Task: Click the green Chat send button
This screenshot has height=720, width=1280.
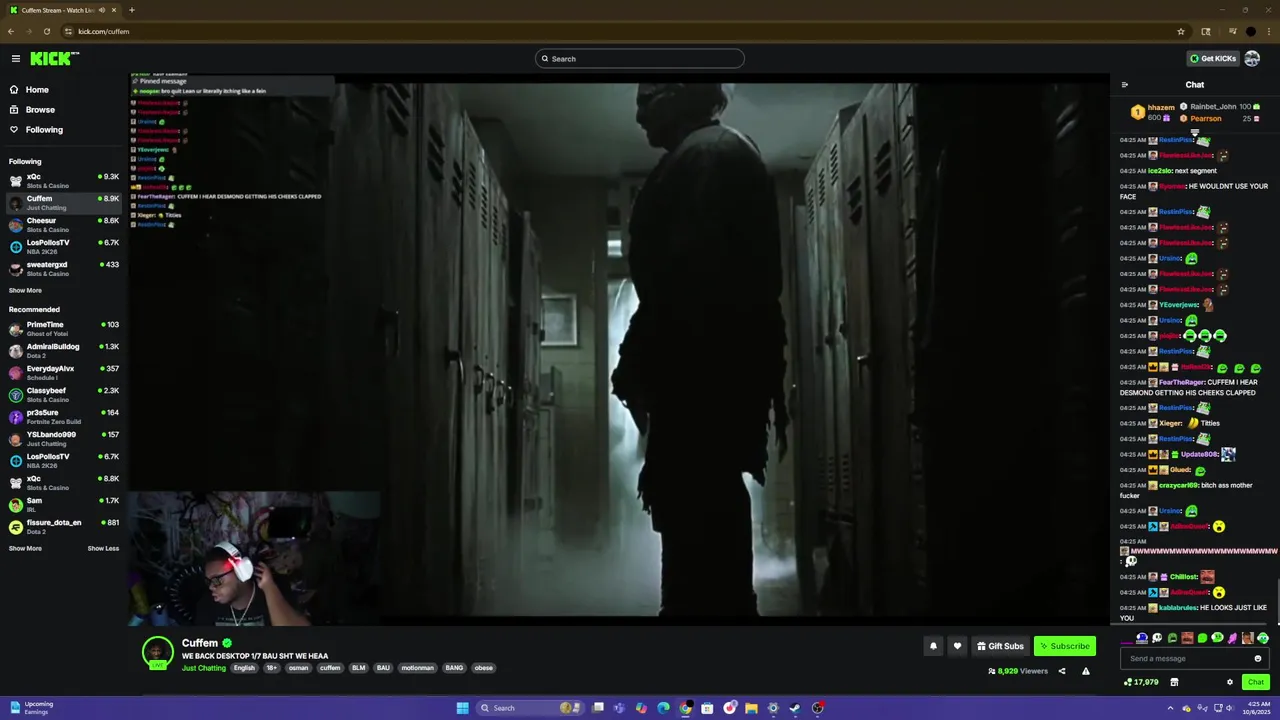Action: tap(1256, 682)
